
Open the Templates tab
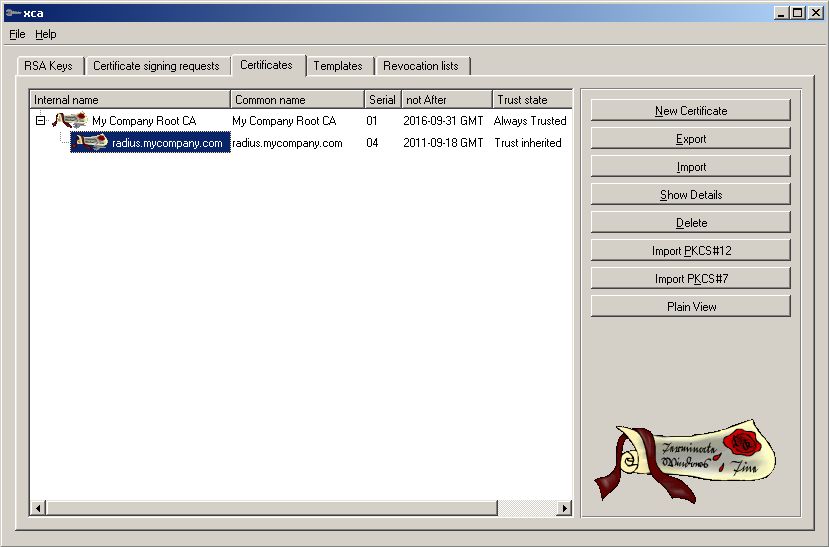point(338,66)
